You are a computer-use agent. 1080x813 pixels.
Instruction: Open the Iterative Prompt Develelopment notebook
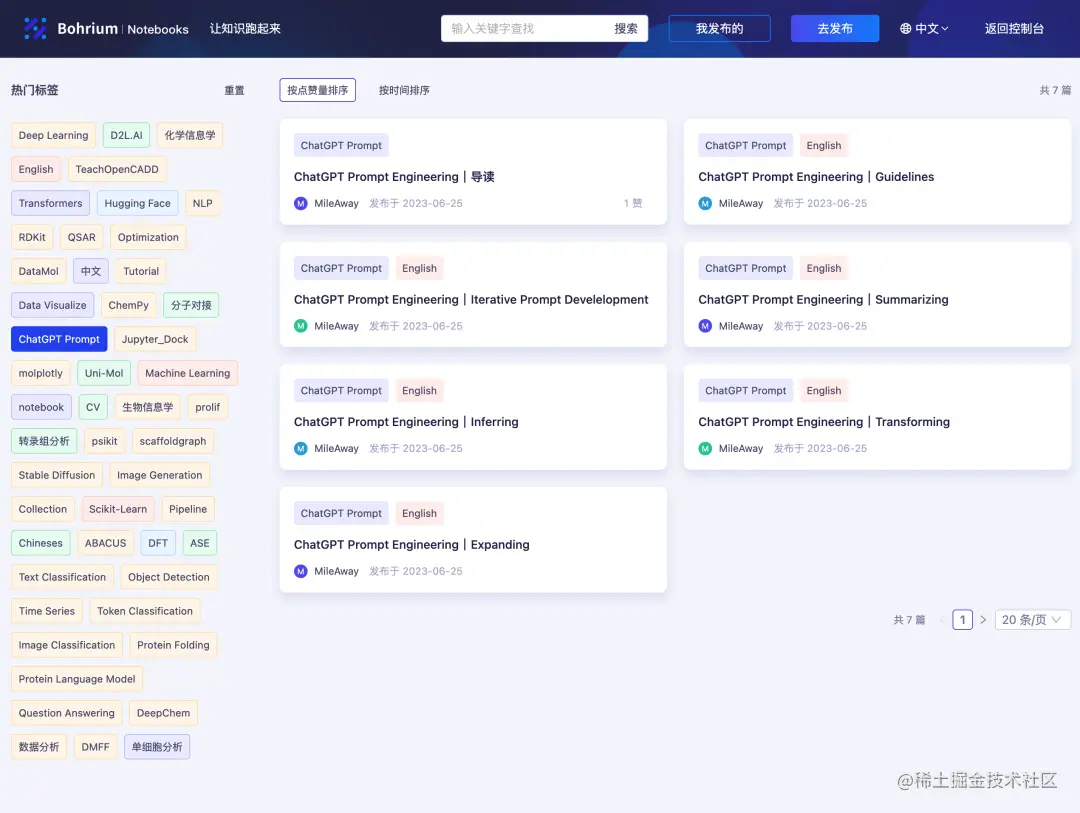click(x=471, y=299)
